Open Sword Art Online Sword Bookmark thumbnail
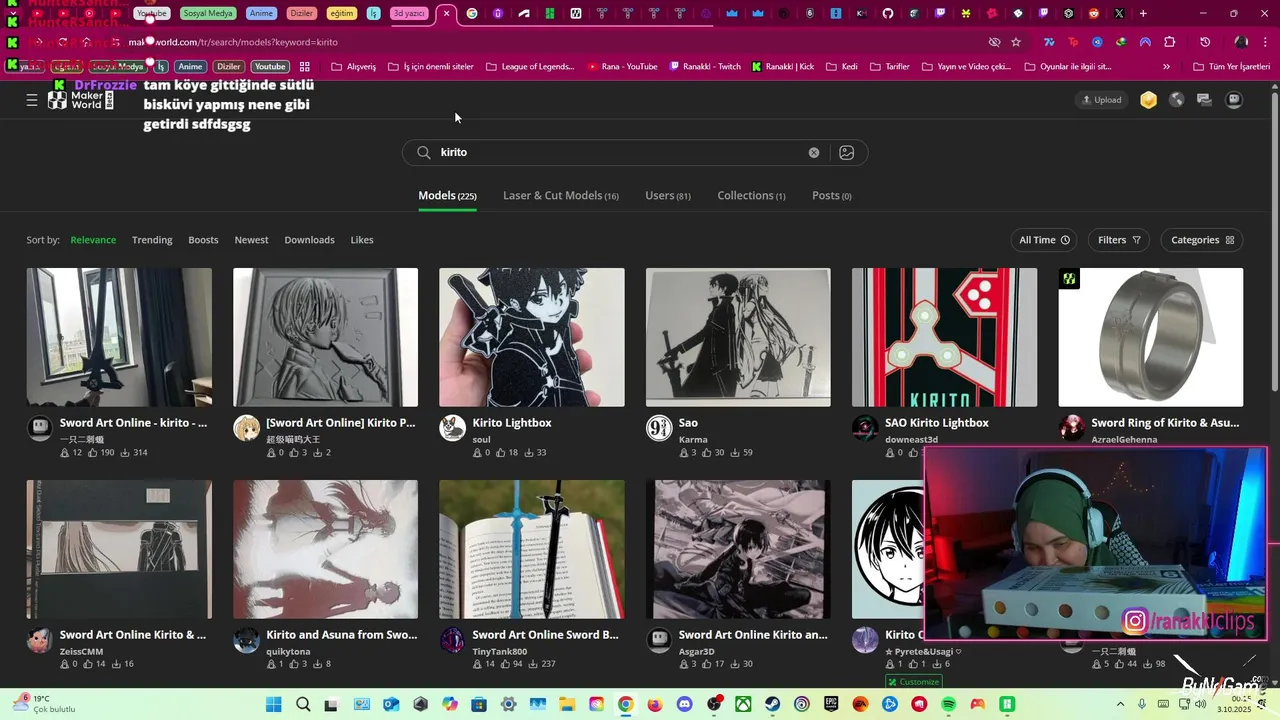1280x720 pixels. point(532,549)
